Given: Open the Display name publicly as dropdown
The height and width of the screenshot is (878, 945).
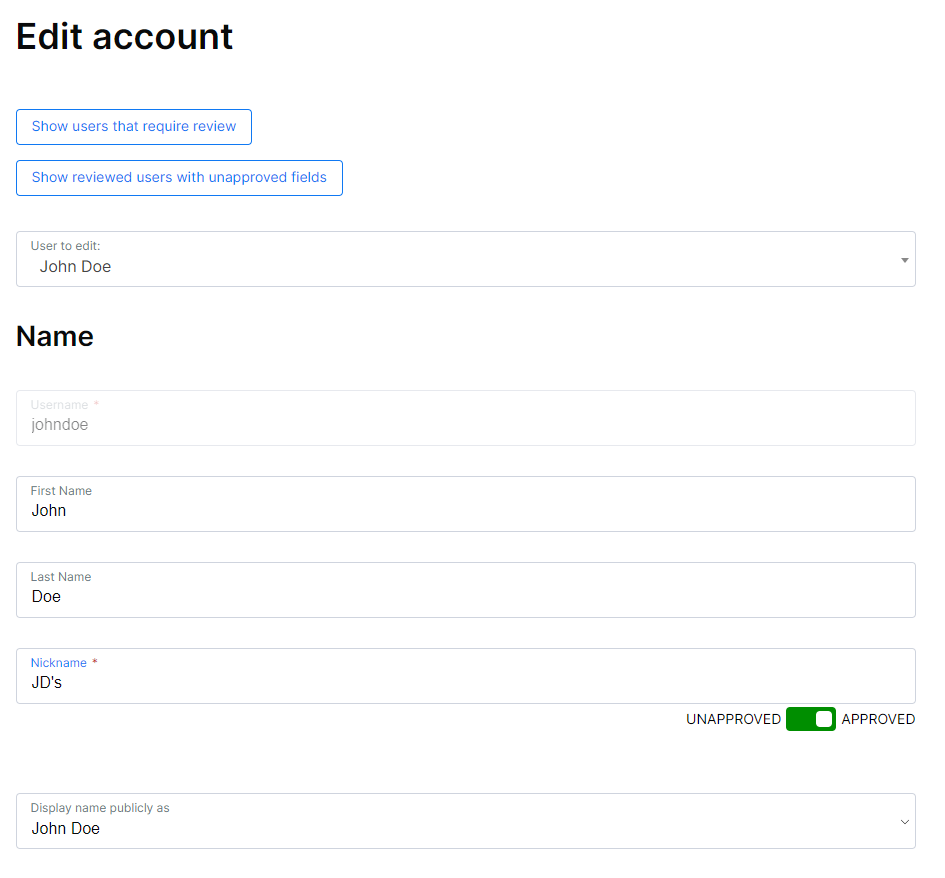Looking at the screenshot, I should tap(466, 821).
